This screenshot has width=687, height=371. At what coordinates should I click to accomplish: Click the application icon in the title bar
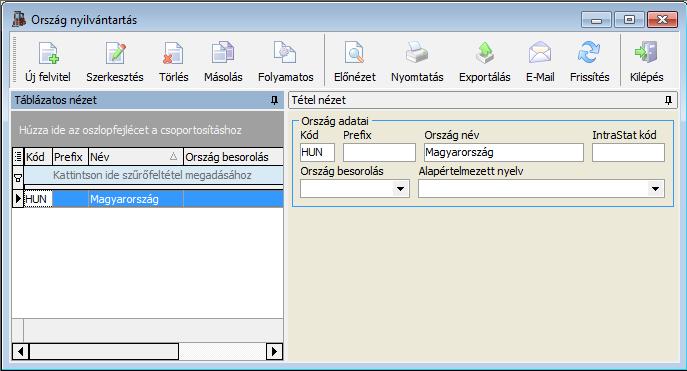point(19,19)
